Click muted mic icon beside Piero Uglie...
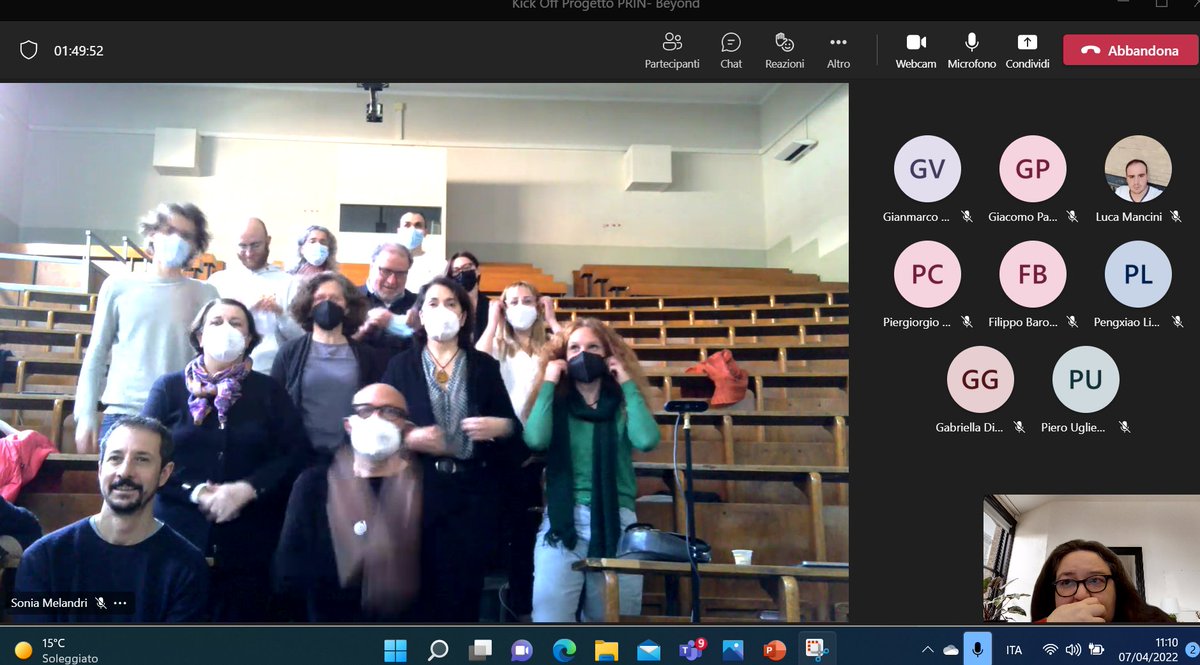 point(1124,427)
